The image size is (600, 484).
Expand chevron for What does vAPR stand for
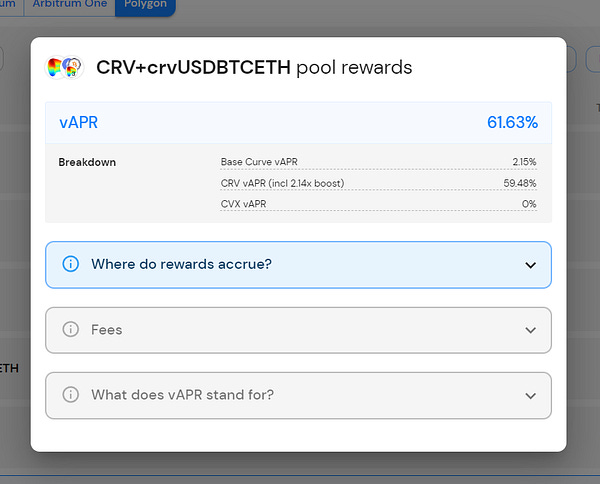pos(530,396)
